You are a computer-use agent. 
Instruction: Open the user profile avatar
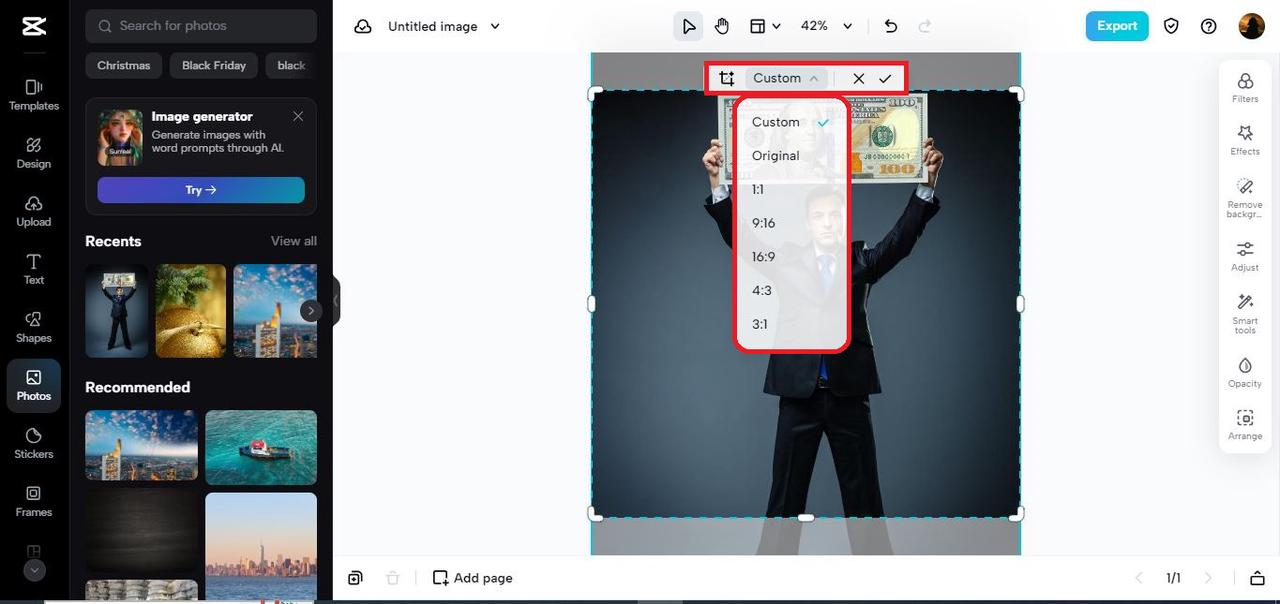coord(1252,26)
